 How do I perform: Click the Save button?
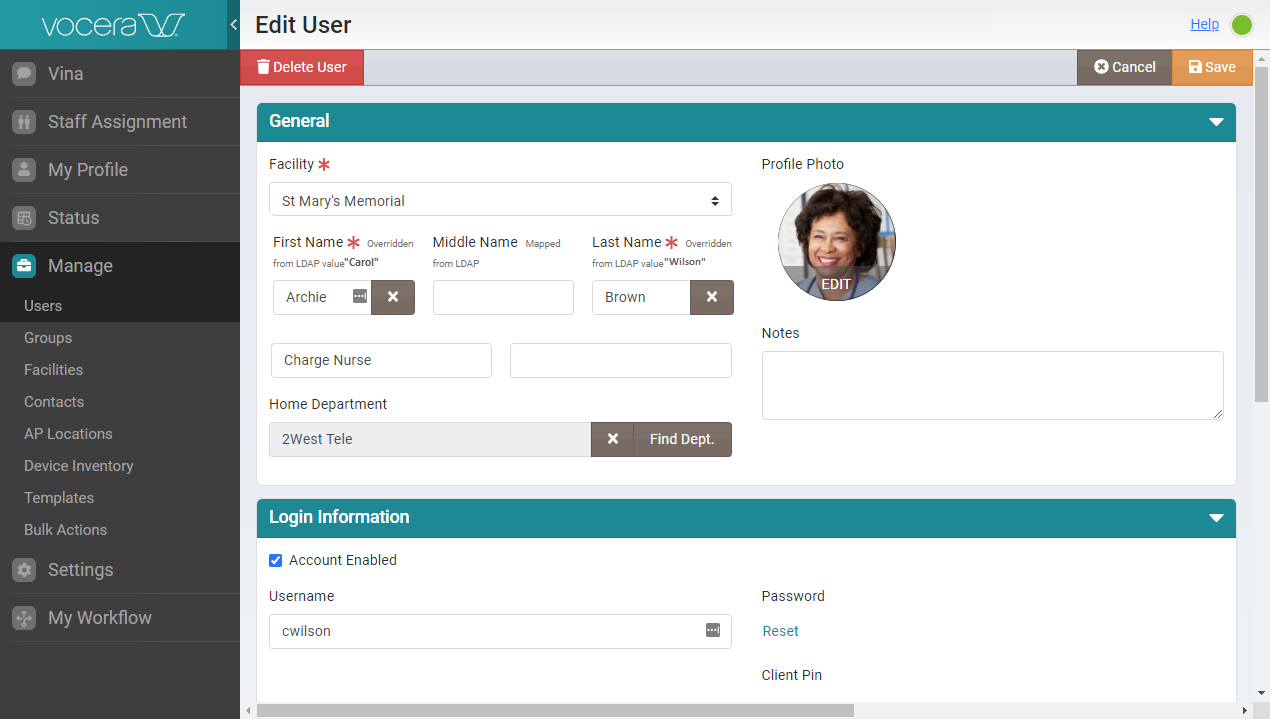pyautogui.click(x=1211, y=67)
